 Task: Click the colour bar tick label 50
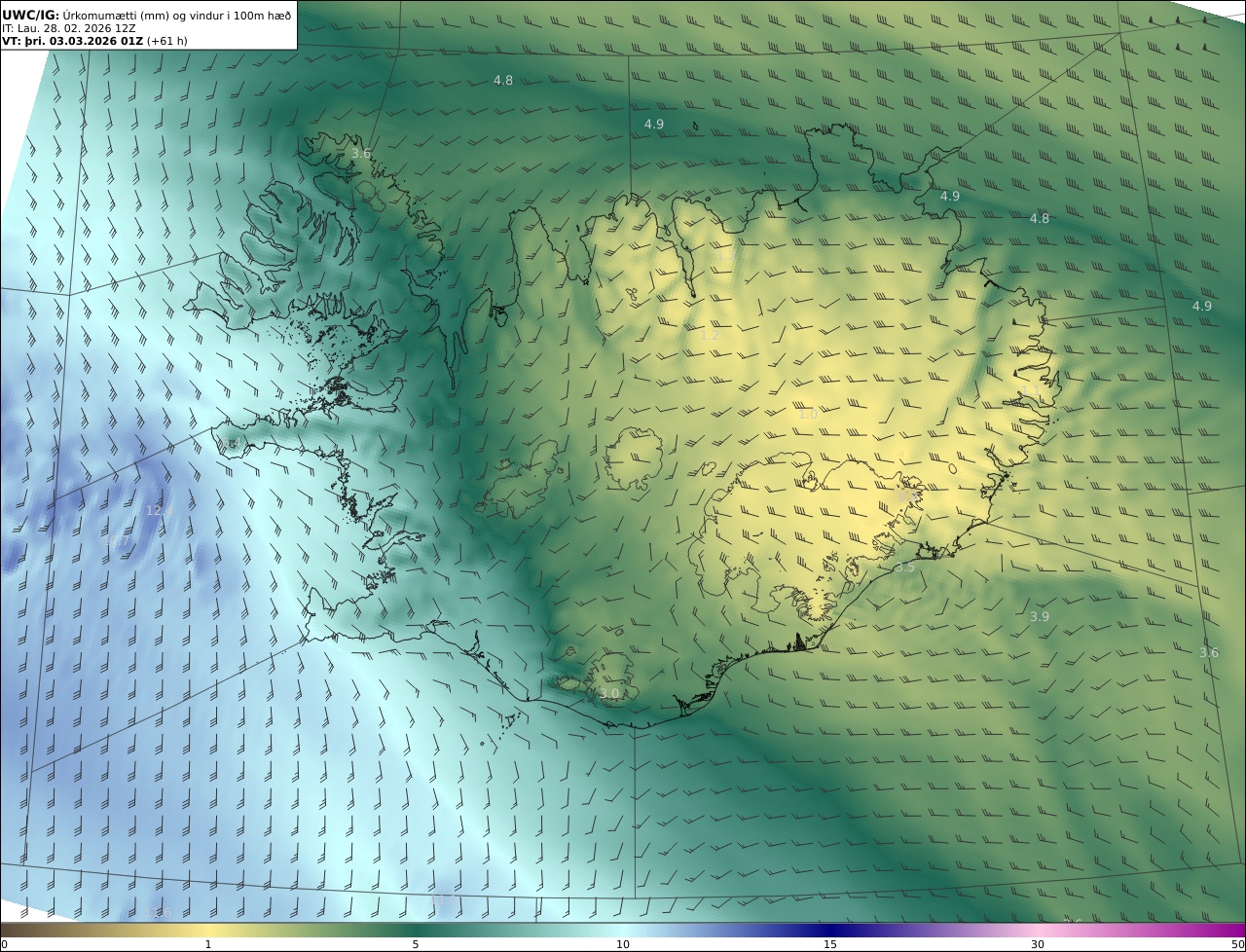click(x=1238, y=944)
